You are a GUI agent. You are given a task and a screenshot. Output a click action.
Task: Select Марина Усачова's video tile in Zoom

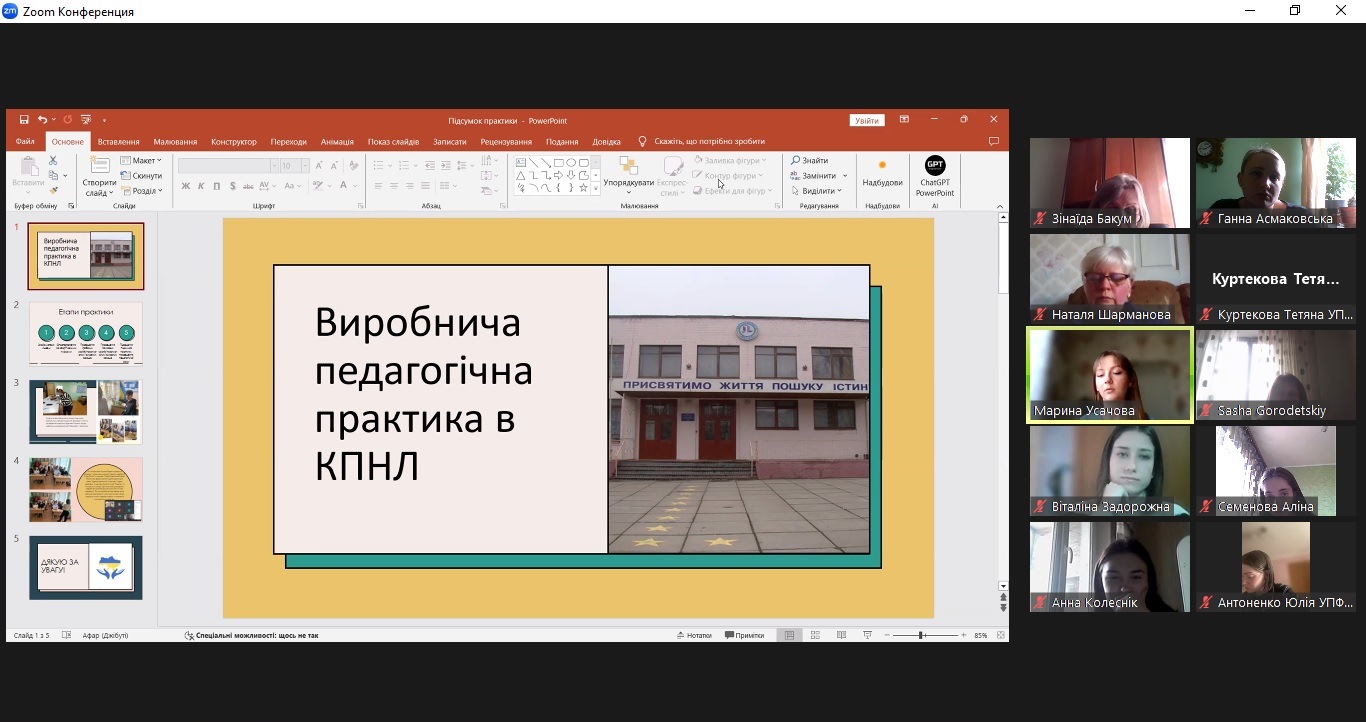point(1110,375)
